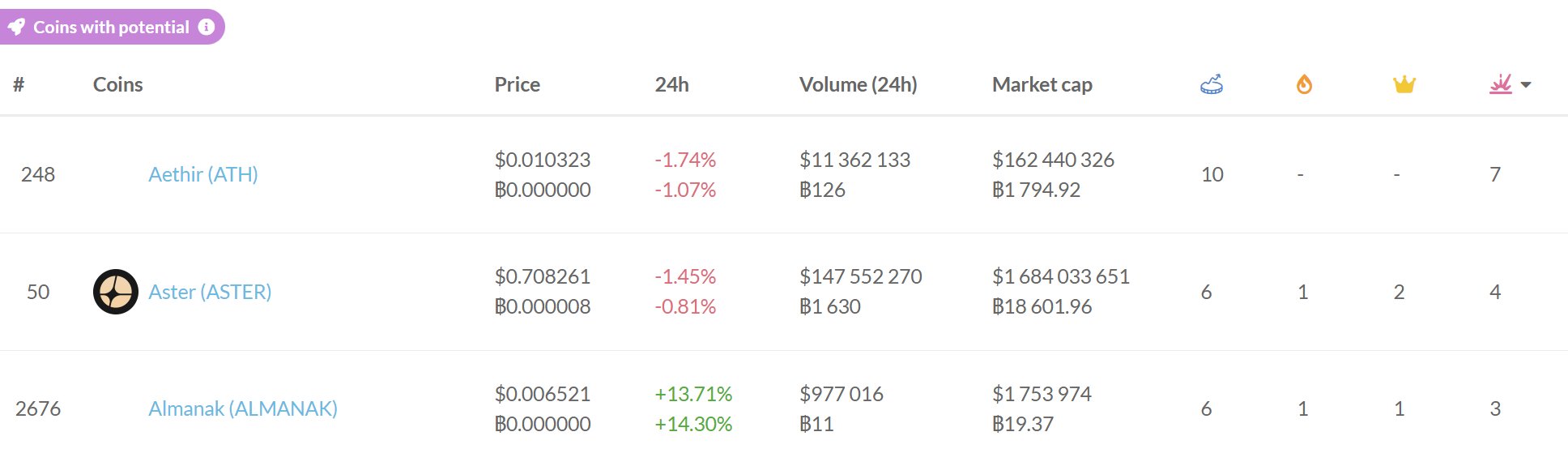The height and width of the screenshot is (466, 1568).
Task: Sort table by 24h change header
Action: tap(671, 84)
